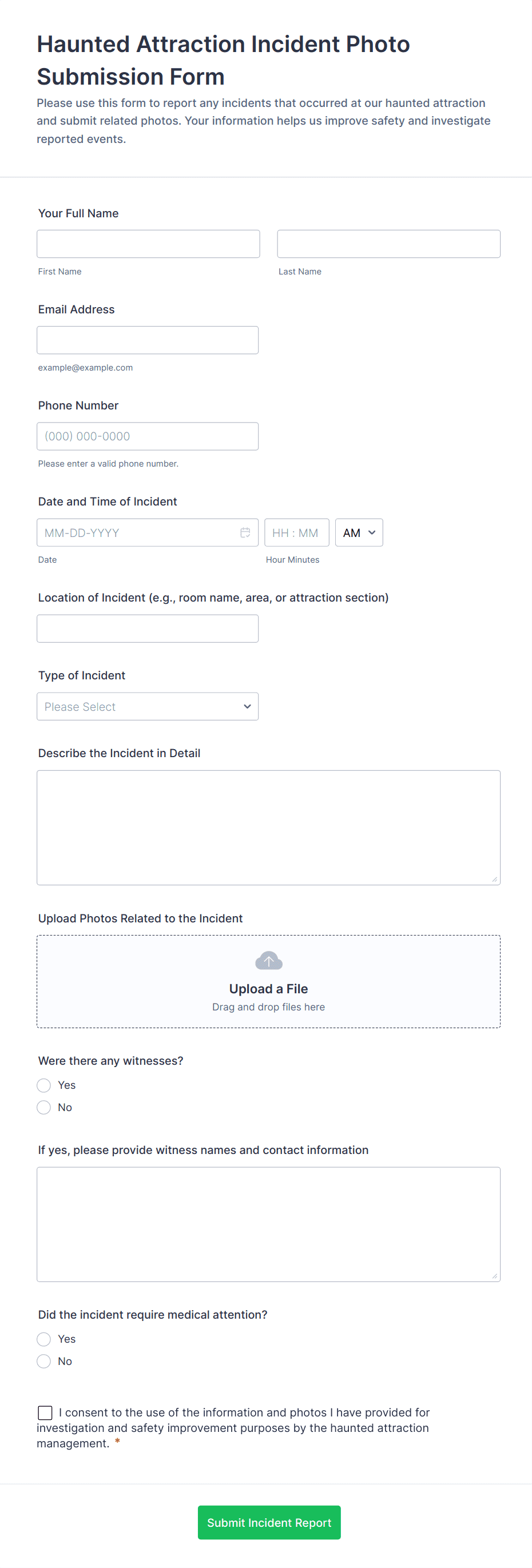532x1568 pixels.
Task: Expand the Type of Incident dropdown
Action: click(x=148, y=707)
